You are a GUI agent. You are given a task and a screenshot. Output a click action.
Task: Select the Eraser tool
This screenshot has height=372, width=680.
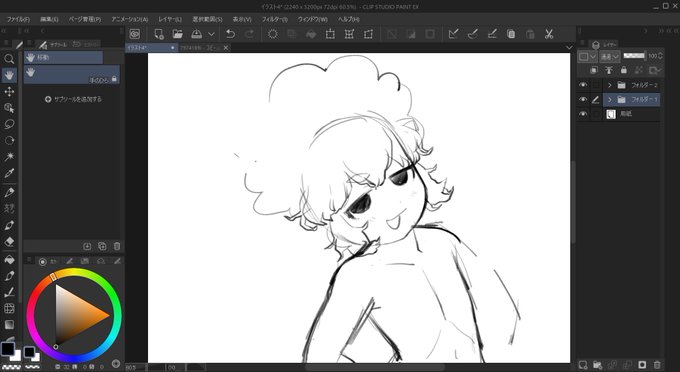9,241
